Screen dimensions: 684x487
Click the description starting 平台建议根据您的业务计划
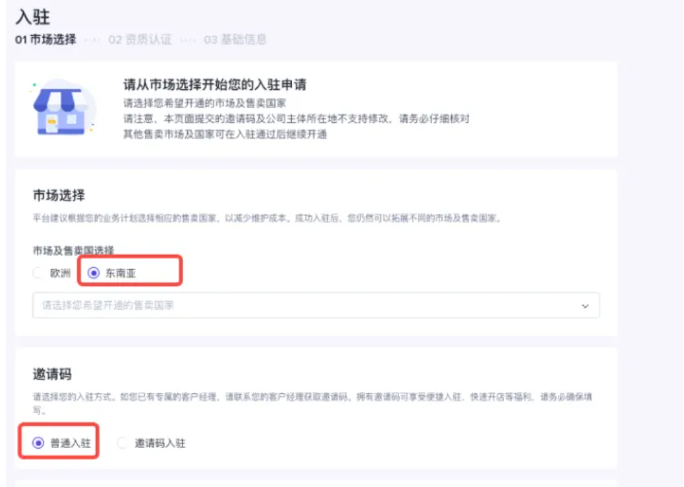pyautogui.click(x=267, y=218)
